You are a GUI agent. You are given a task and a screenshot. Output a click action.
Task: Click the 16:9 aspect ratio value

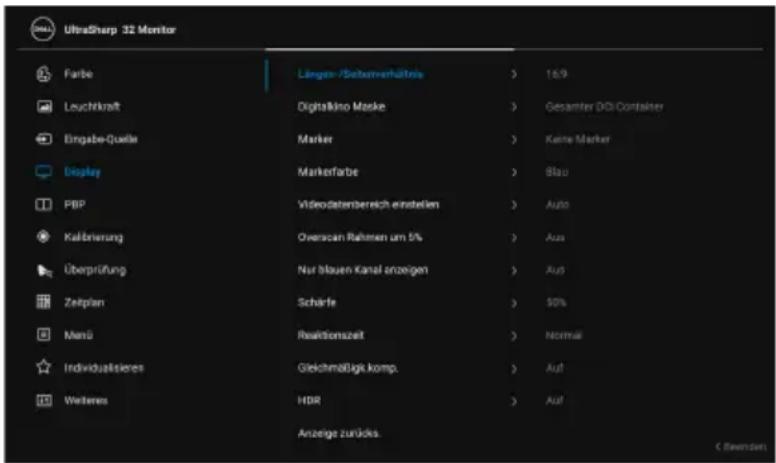point(556,74)
